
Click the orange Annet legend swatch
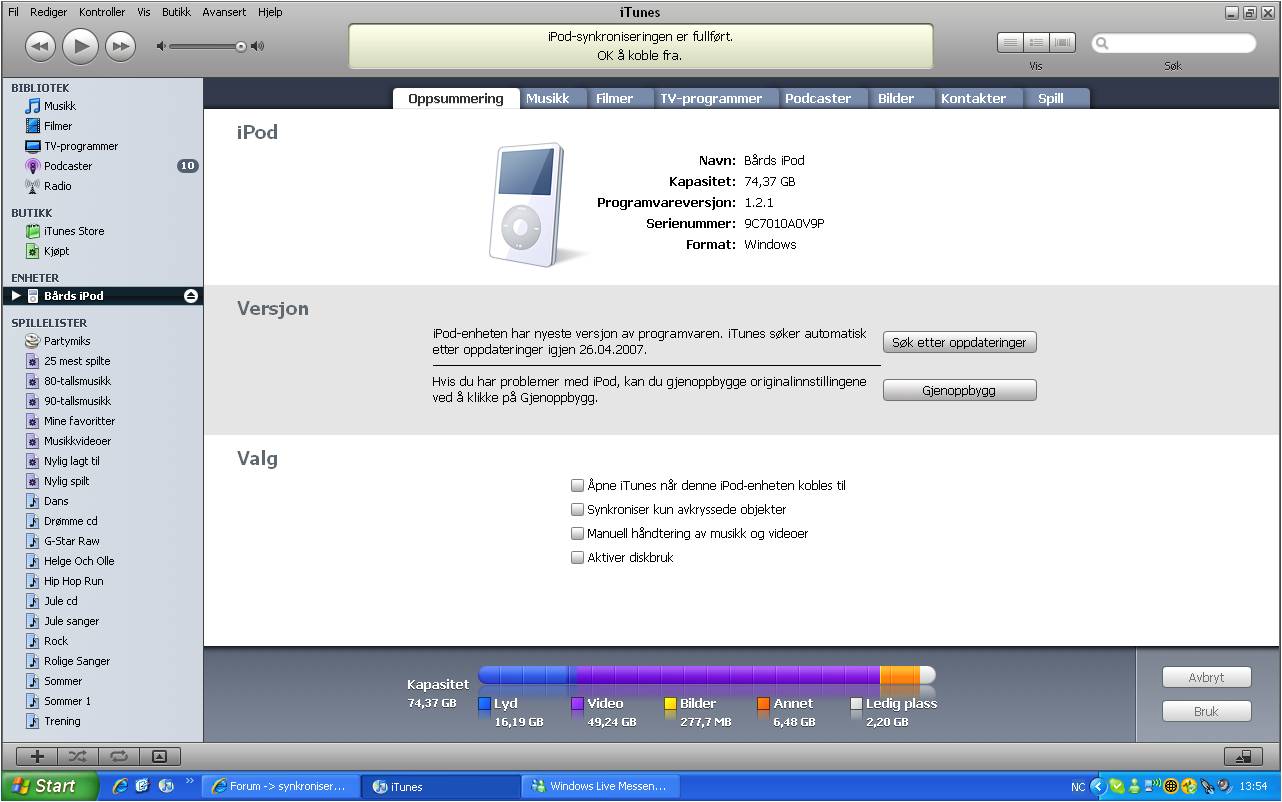point(764,704)
